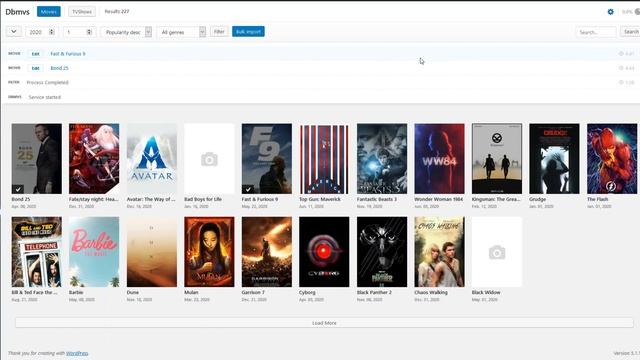Select the Kingsman: The Great Game poster
The width and height of the screenshot is (640, 360).
497,159
